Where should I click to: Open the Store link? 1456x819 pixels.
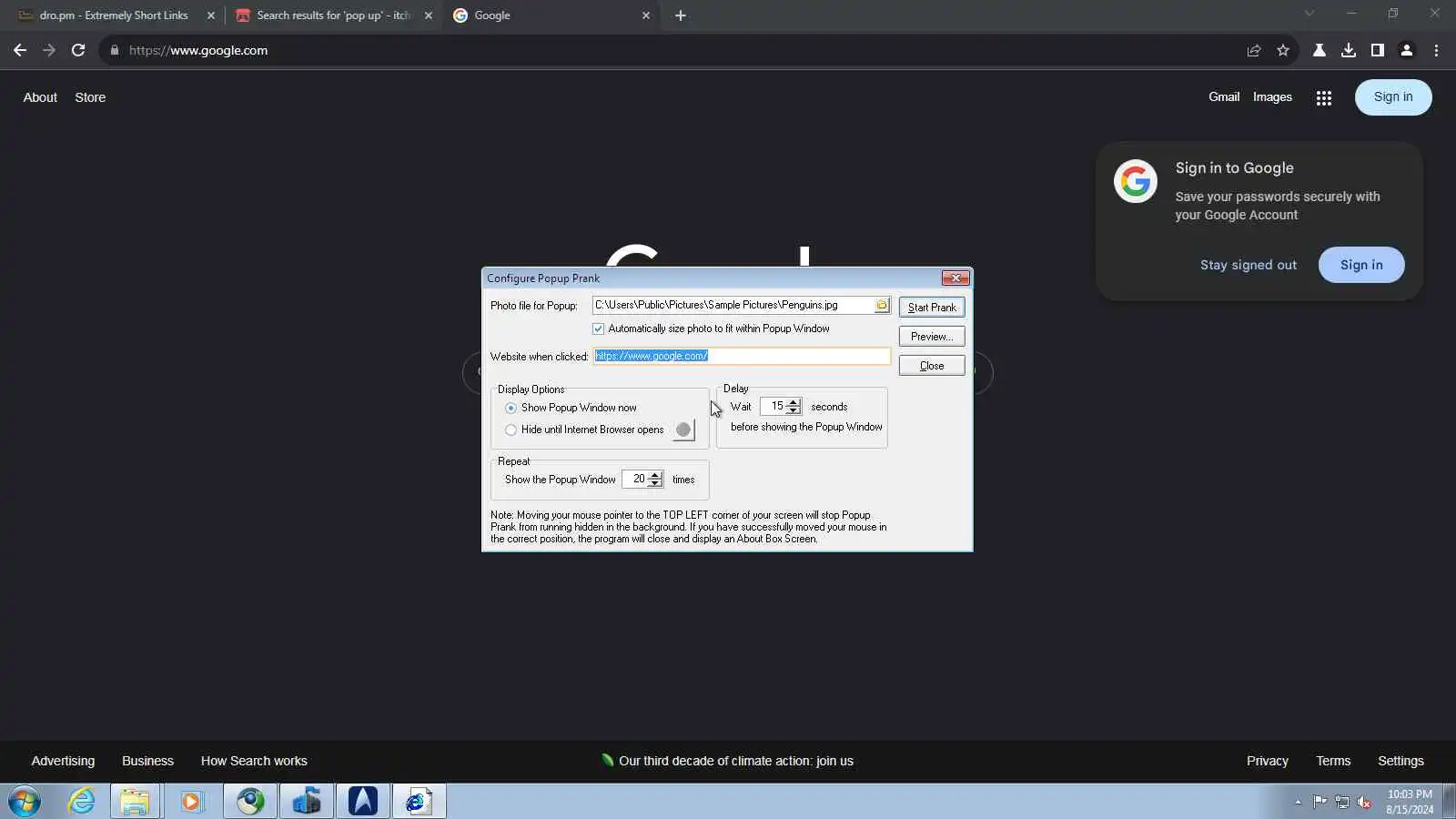point(90,97)
